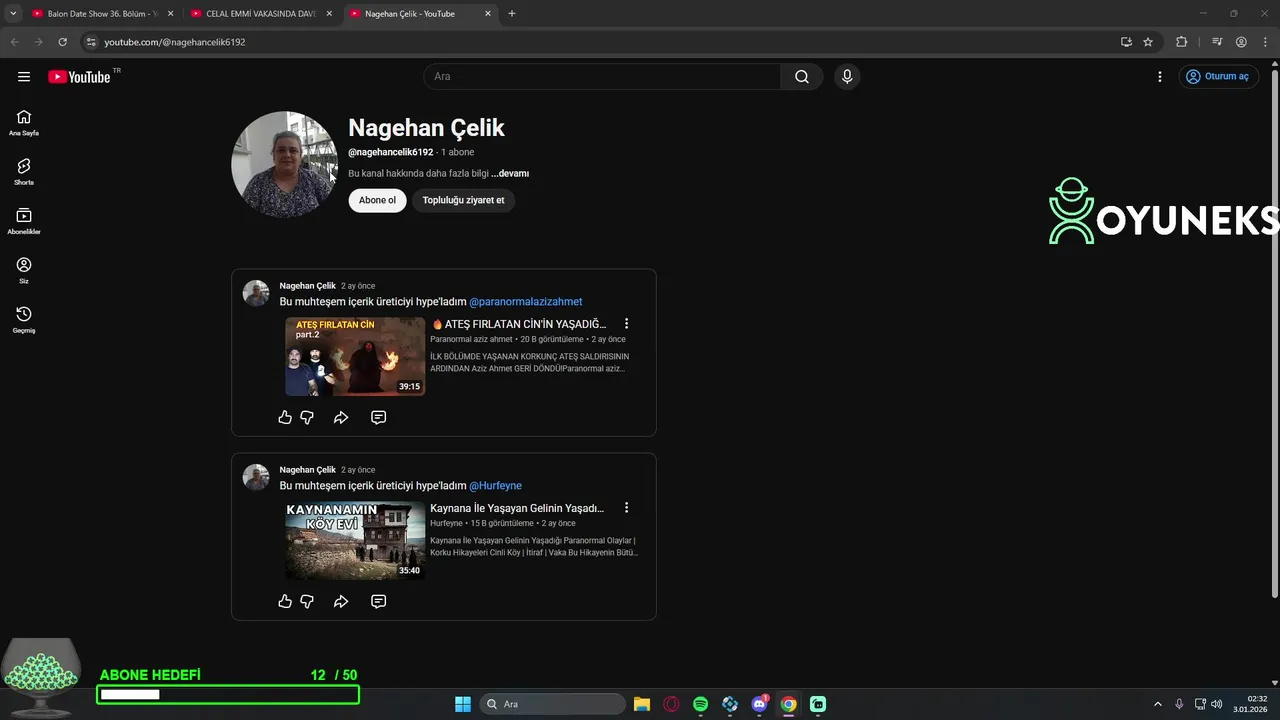
Task: Click the search magnifier button
Action: tap(802, 77)
